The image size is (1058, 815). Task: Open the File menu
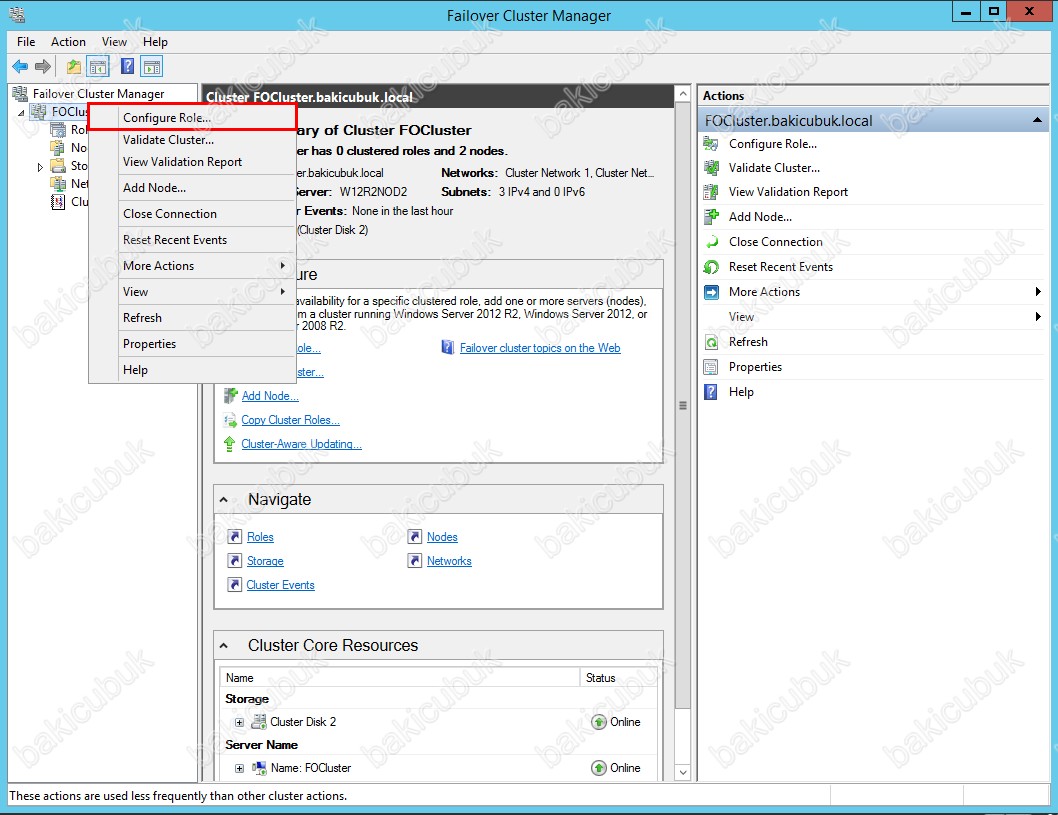[x=26, y=42]
